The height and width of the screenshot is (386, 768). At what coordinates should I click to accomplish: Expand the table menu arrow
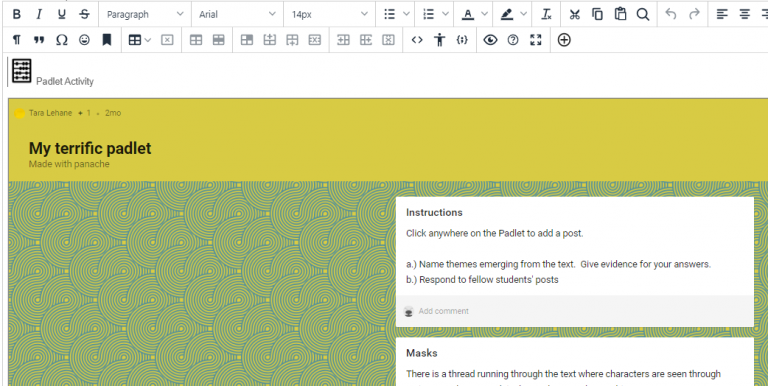click(x=148, y=40)
